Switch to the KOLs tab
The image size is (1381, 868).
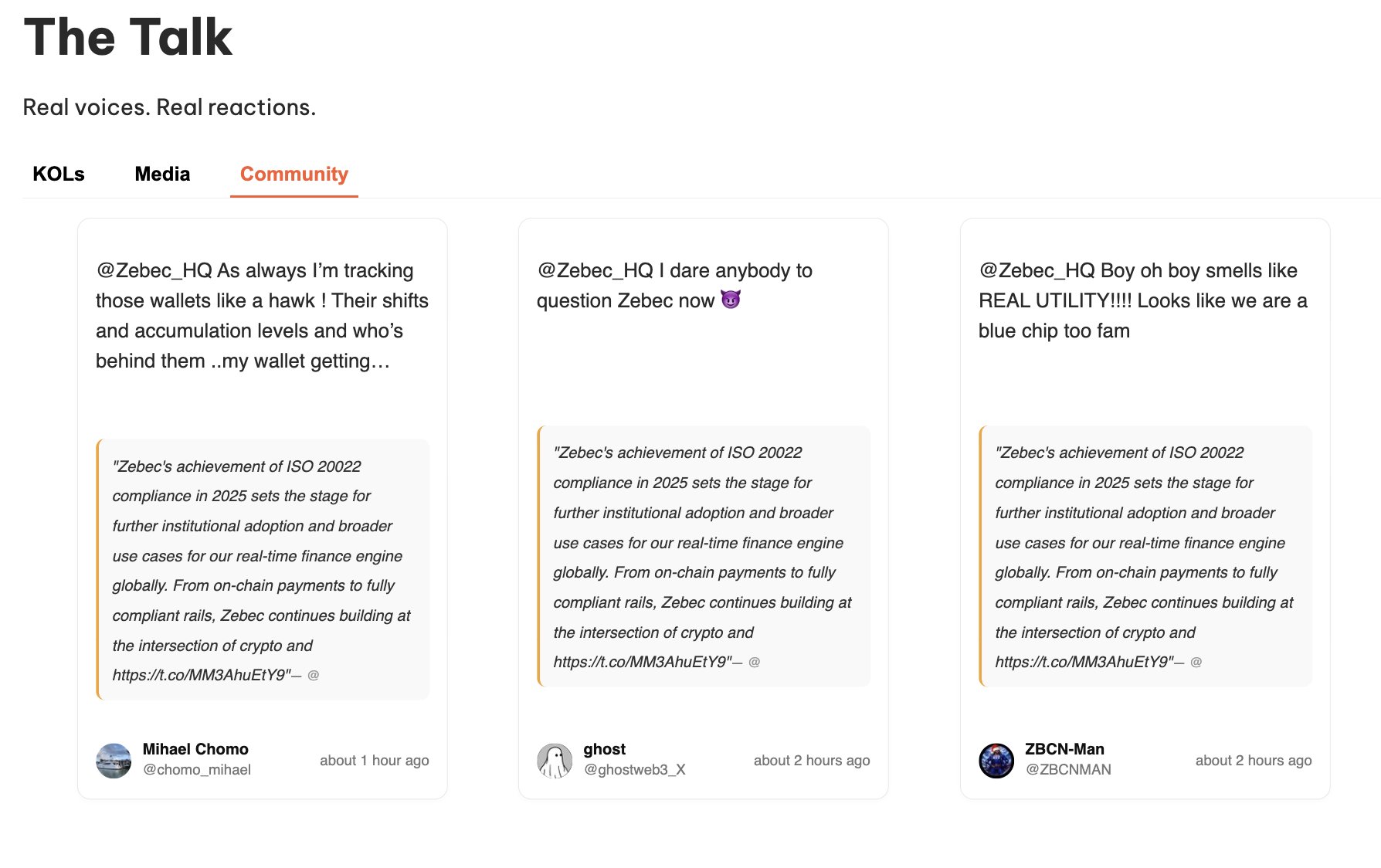[59, 175]
